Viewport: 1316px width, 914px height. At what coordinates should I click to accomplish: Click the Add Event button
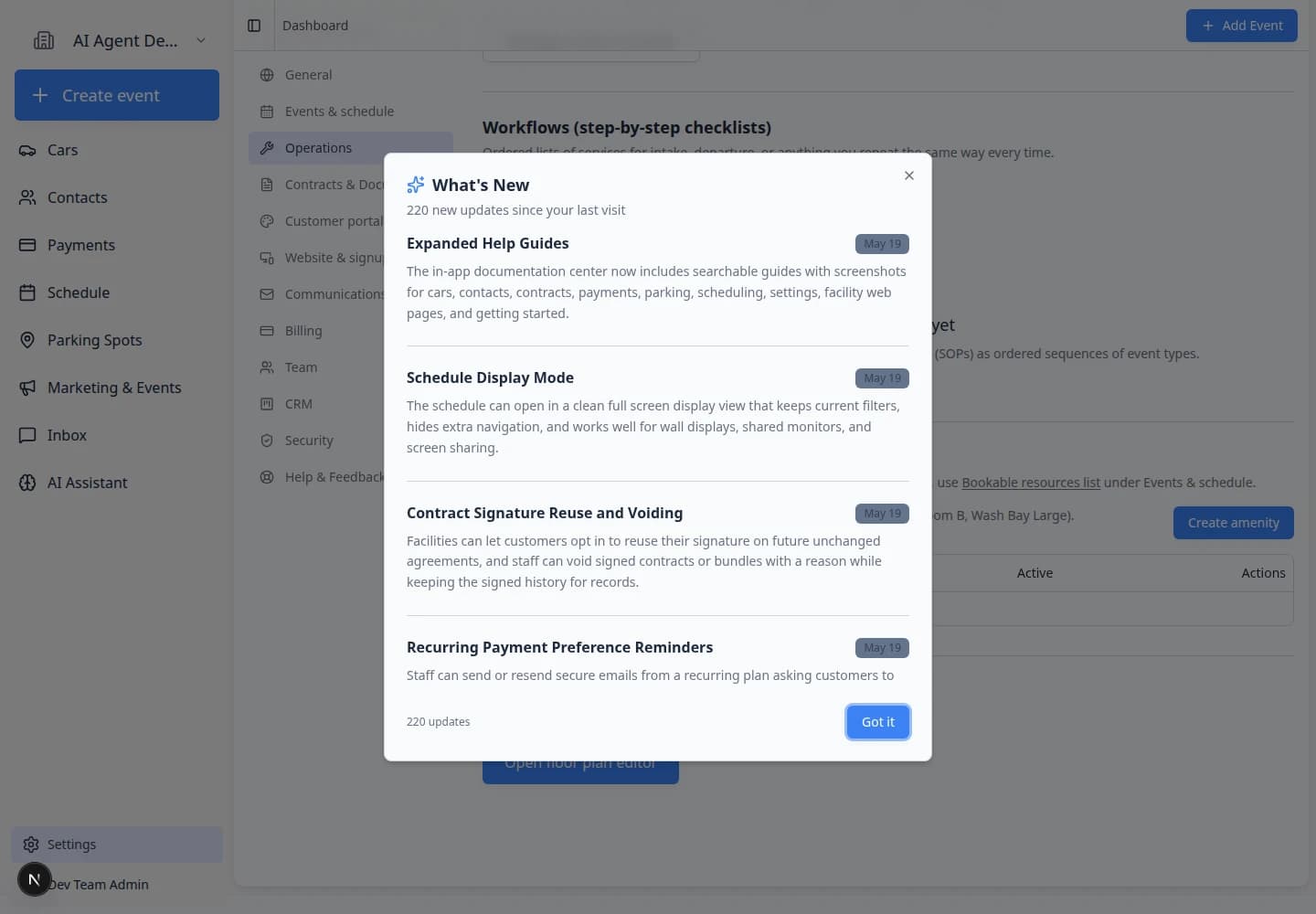[1241, 26]
